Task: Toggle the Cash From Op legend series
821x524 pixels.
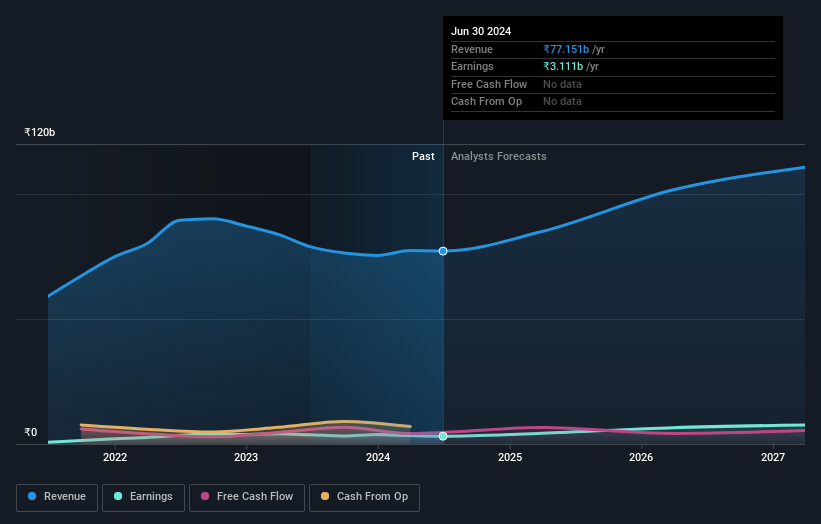Action: tap(364, 497)
